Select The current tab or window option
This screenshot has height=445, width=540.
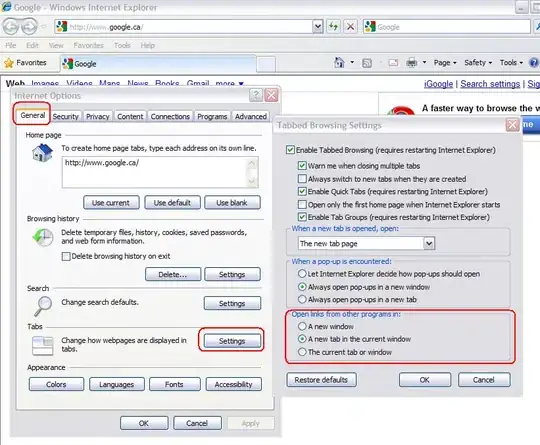[302, 352]
